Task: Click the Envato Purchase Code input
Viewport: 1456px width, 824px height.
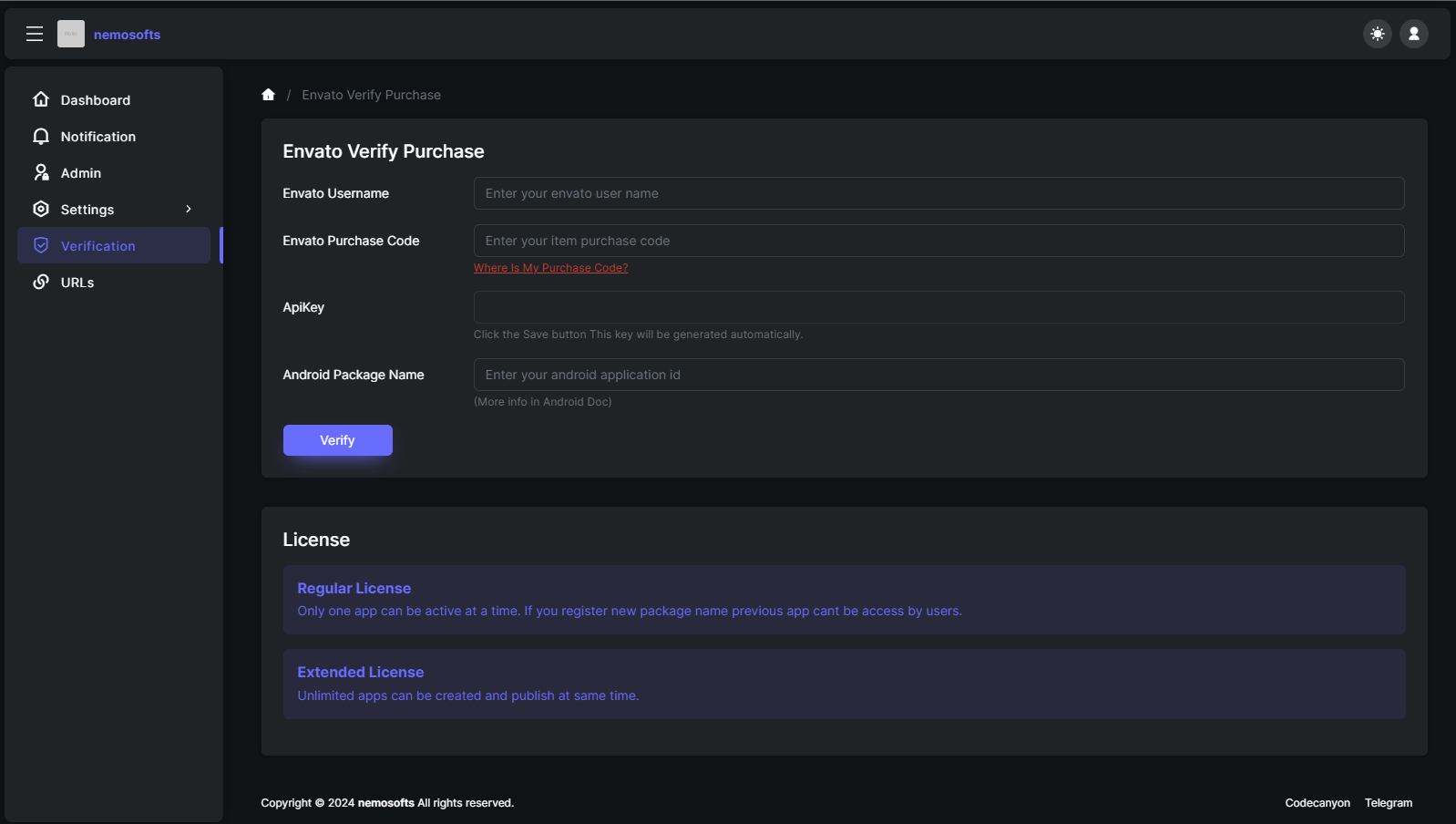Action: (x=938, y=241)
